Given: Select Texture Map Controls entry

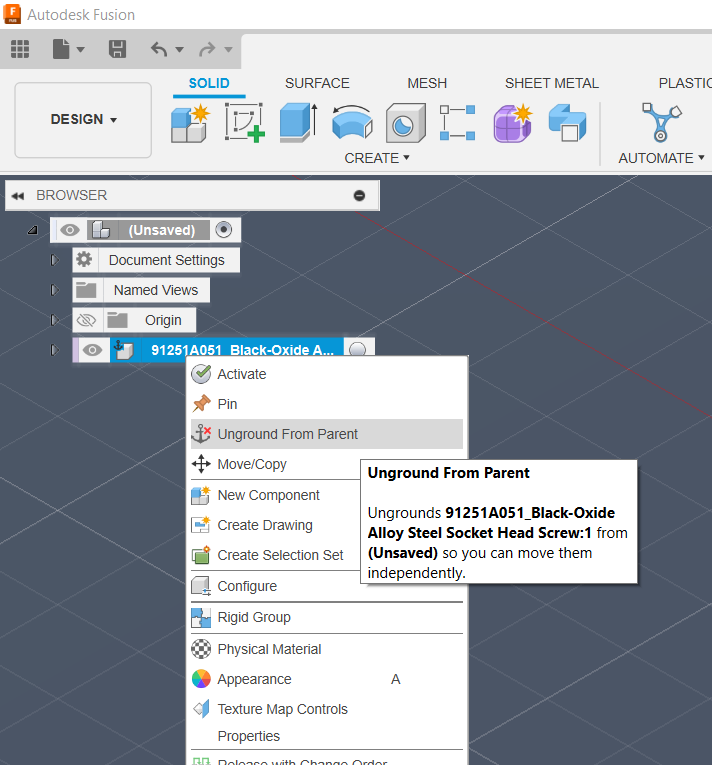Looking at the screenshot, I should point(326,709).
